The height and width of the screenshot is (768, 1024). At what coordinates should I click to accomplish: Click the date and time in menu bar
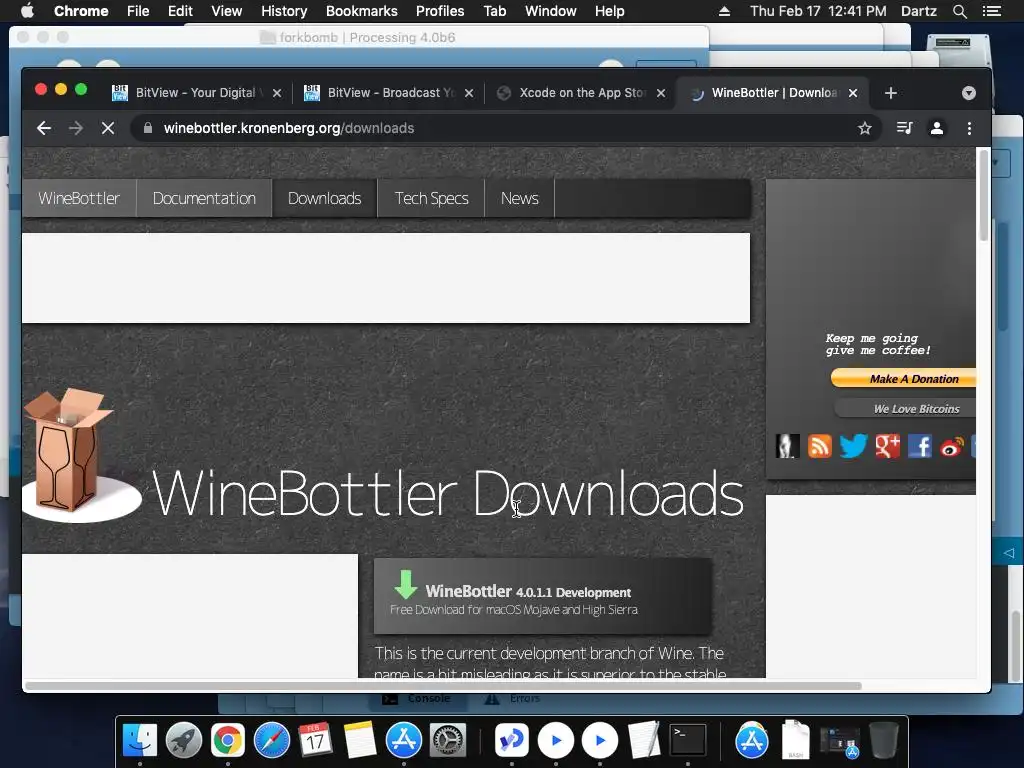(818, 11)
